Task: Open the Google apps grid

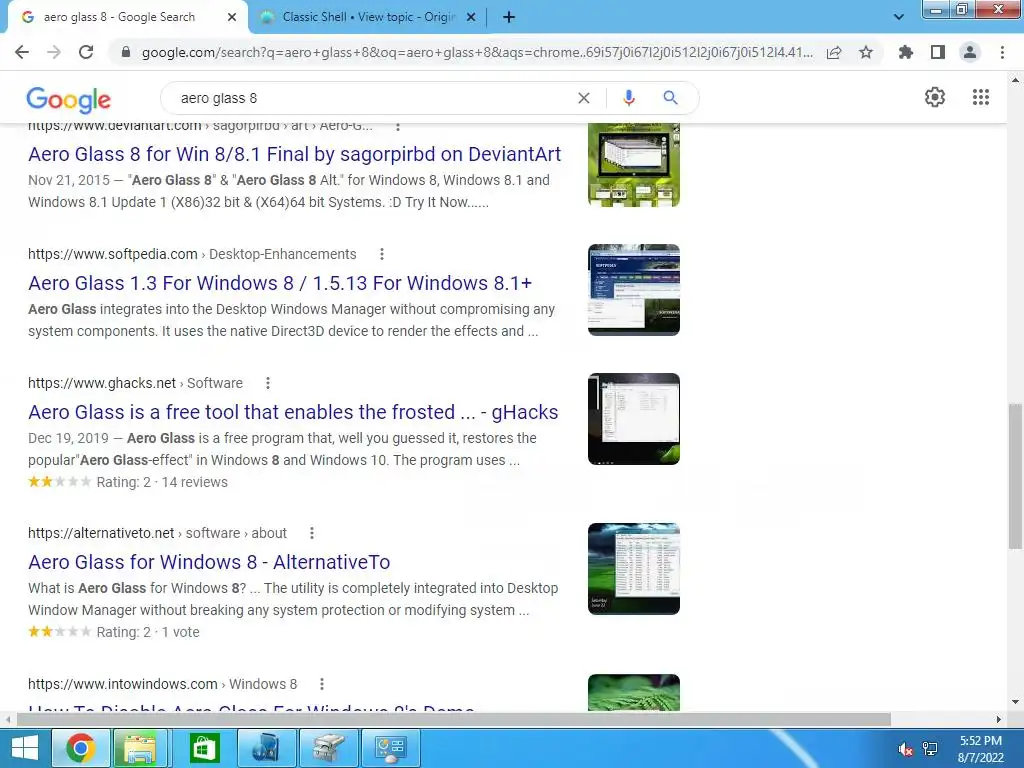Action: point(981,97)
